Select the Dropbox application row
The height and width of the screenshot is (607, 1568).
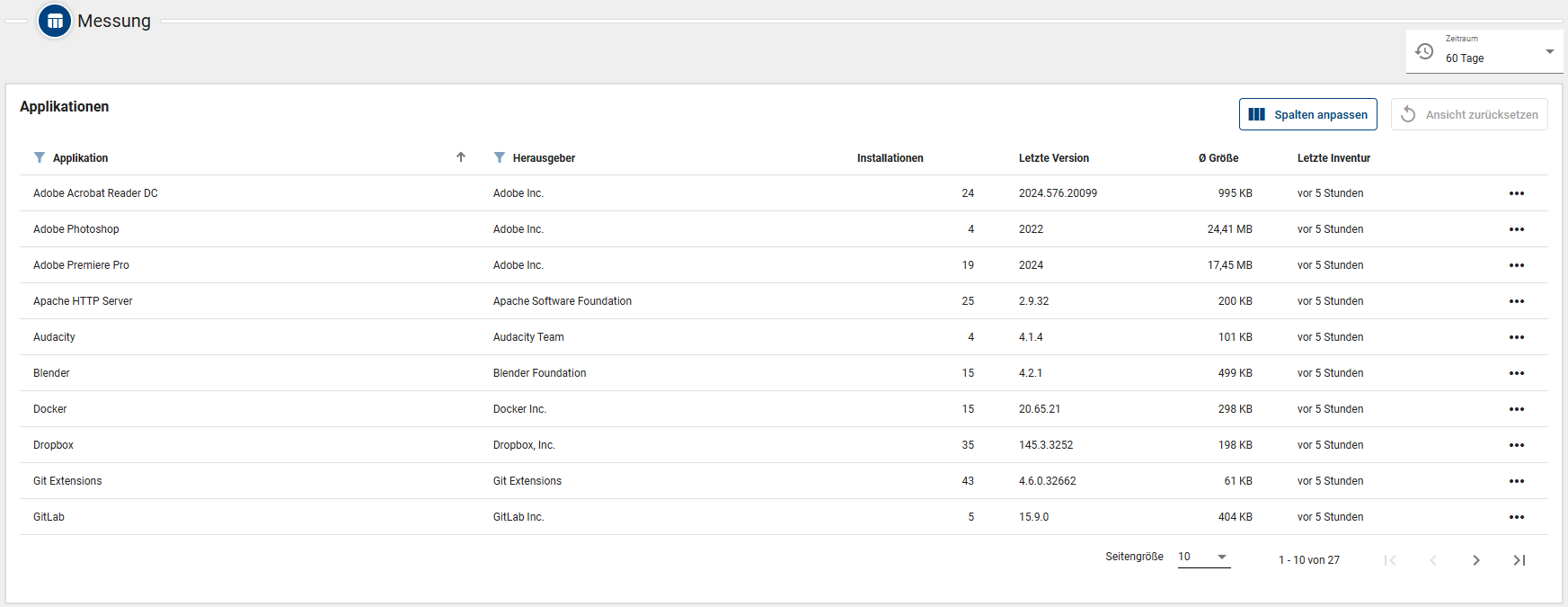click(54, 445)
